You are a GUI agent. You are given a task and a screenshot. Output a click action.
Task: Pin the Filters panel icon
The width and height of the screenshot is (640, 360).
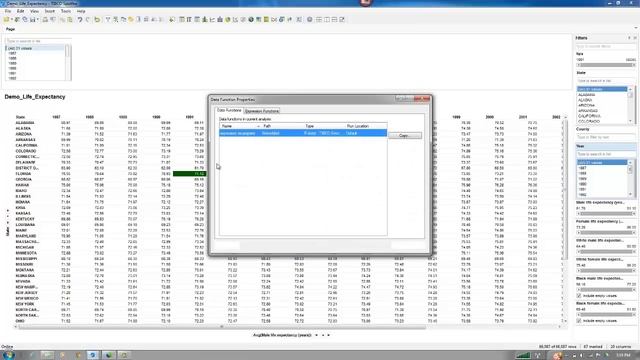click(x=629, y=38)
